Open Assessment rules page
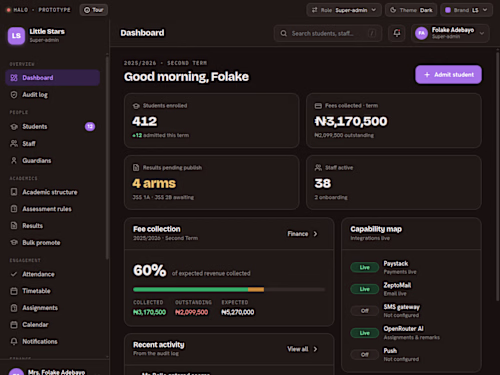This screenshot has width=500, height=375. pyautogui.click(x=52, y=209)
